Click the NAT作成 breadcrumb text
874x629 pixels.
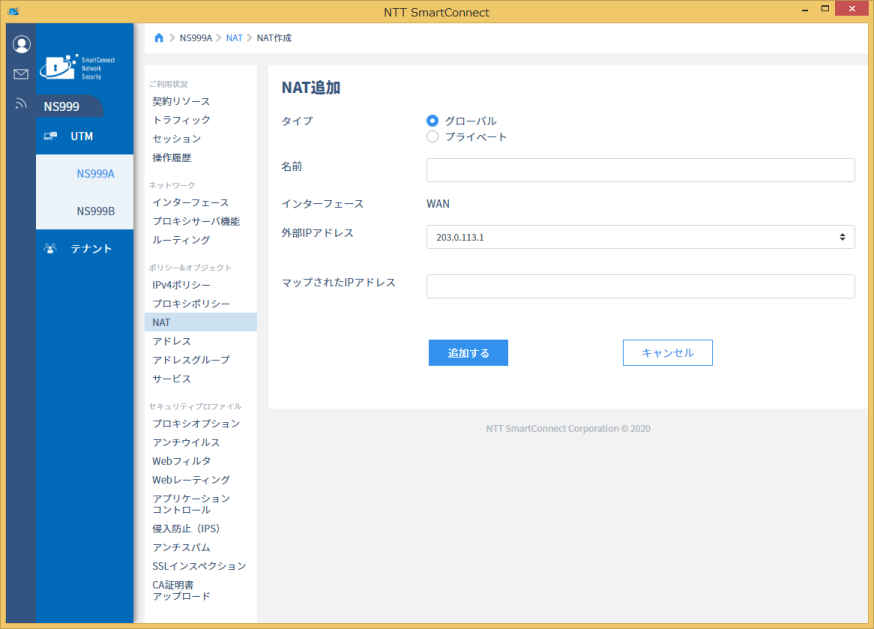coord(274,38)
